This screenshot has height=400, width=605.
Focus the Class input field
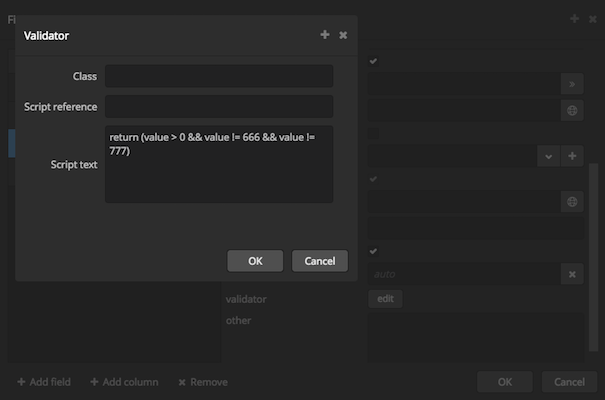pos(219,76)
